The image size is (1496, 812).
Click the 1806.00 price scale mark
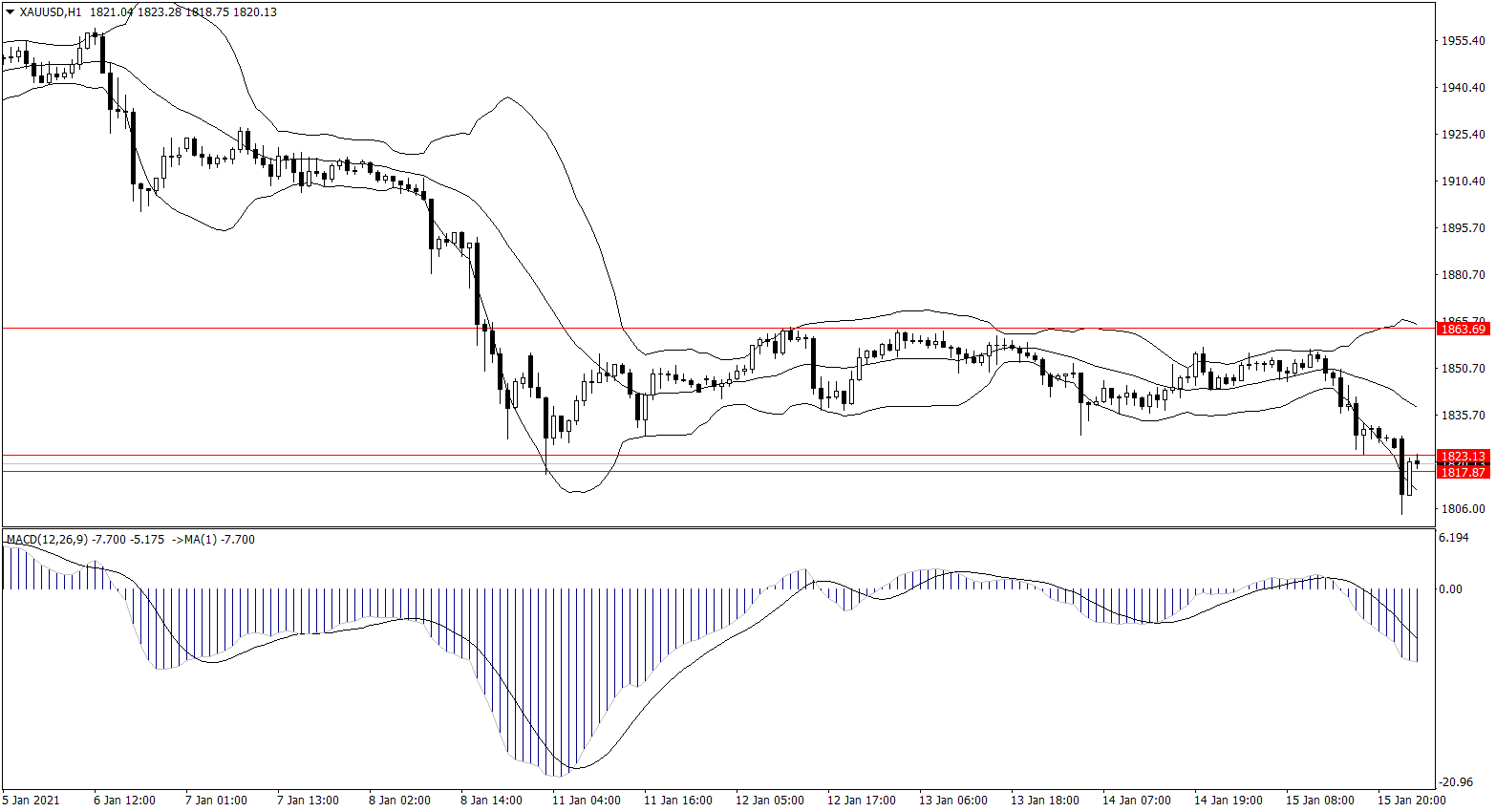[x=1463, y=509]
